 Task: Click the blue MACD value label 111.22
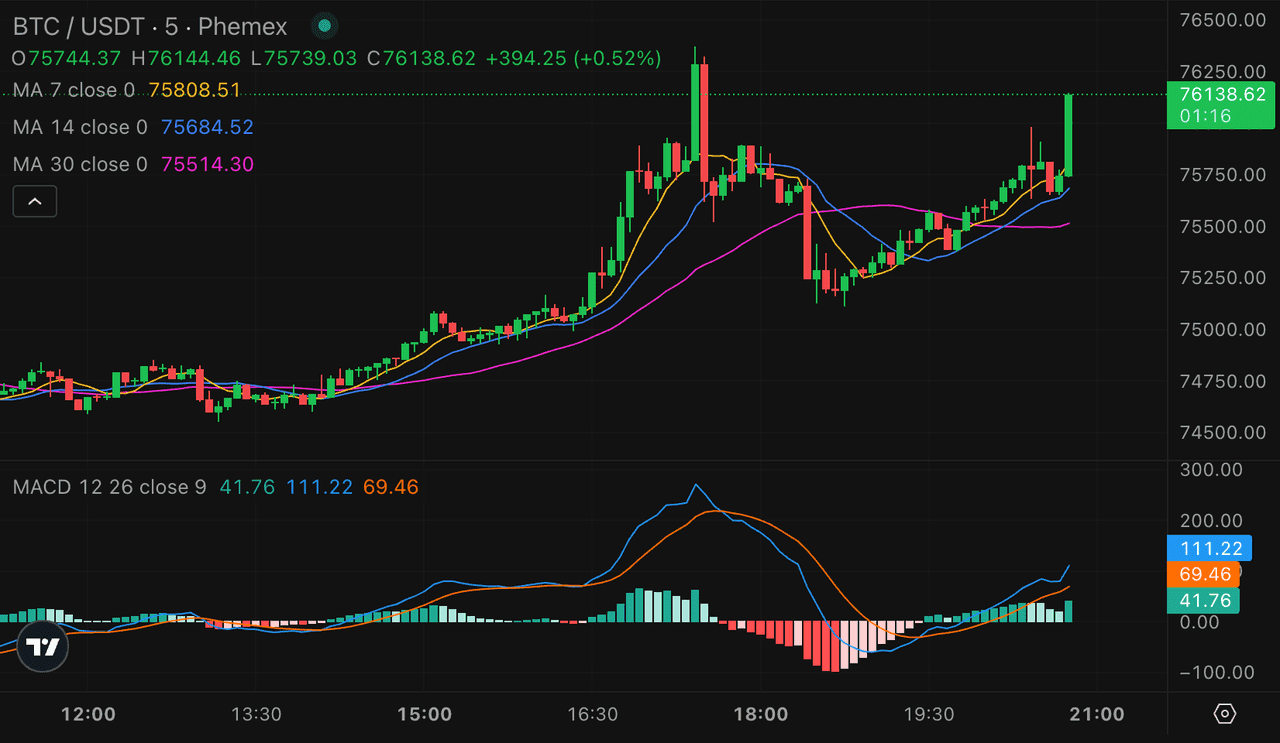pyautogui.click(x=1208, y=548)
